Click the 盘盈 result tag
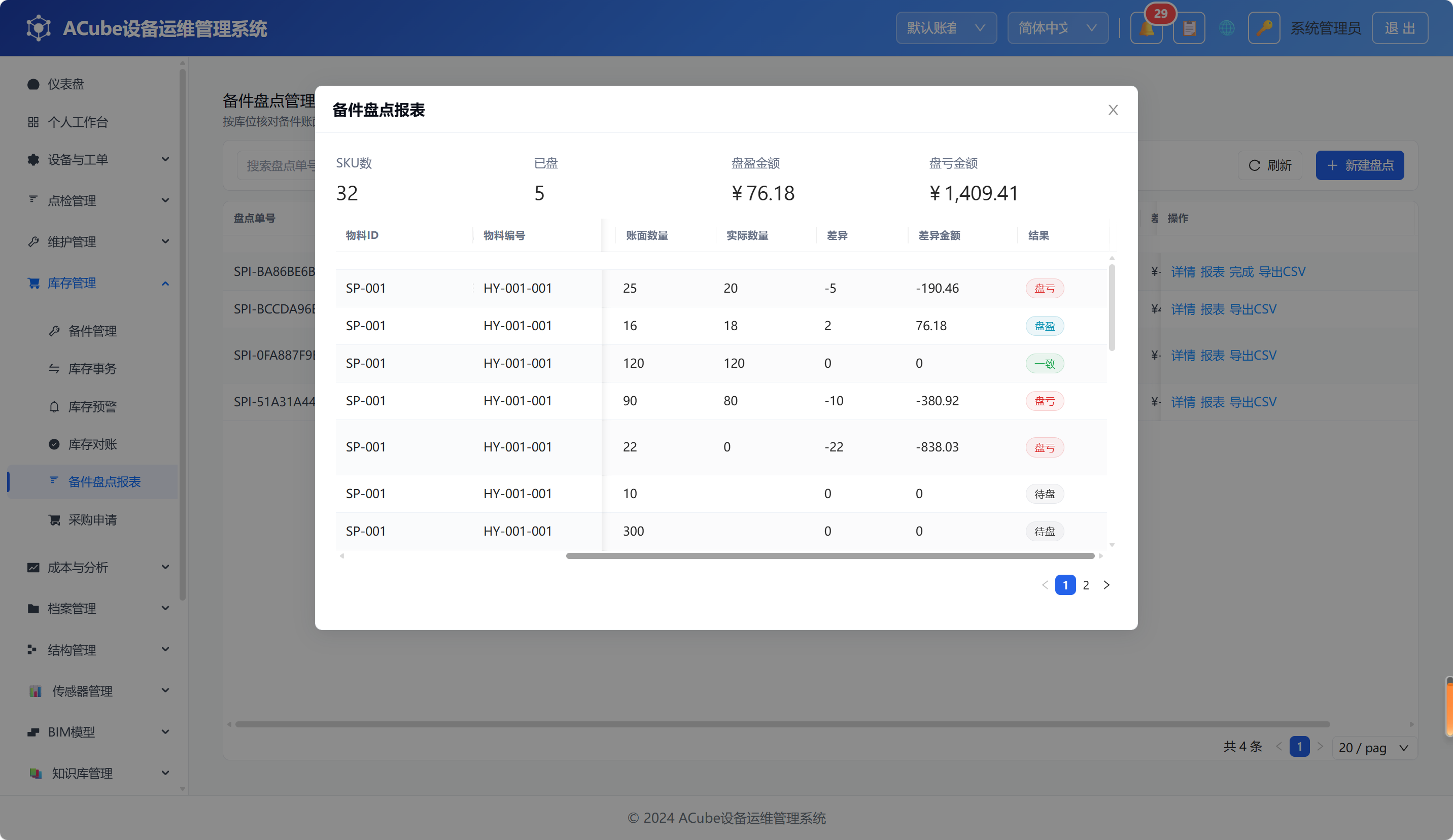The width and height of the screenshot is (1453, 840). point(1044,326)
